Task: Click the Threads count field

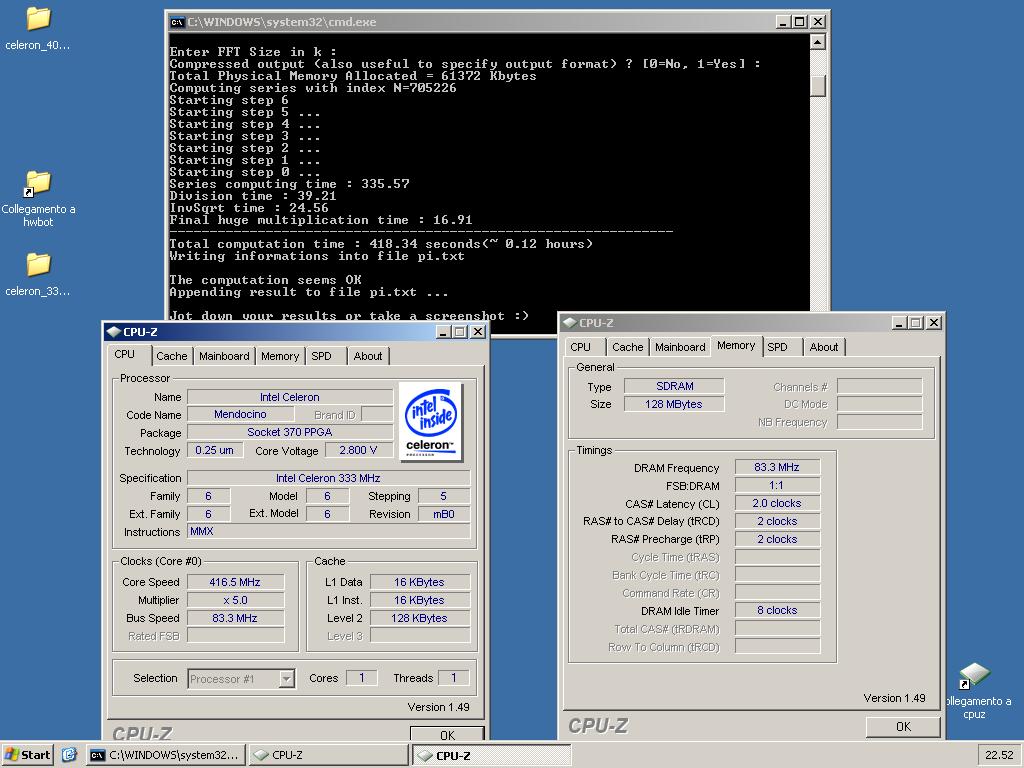Action: pos(454,678)
